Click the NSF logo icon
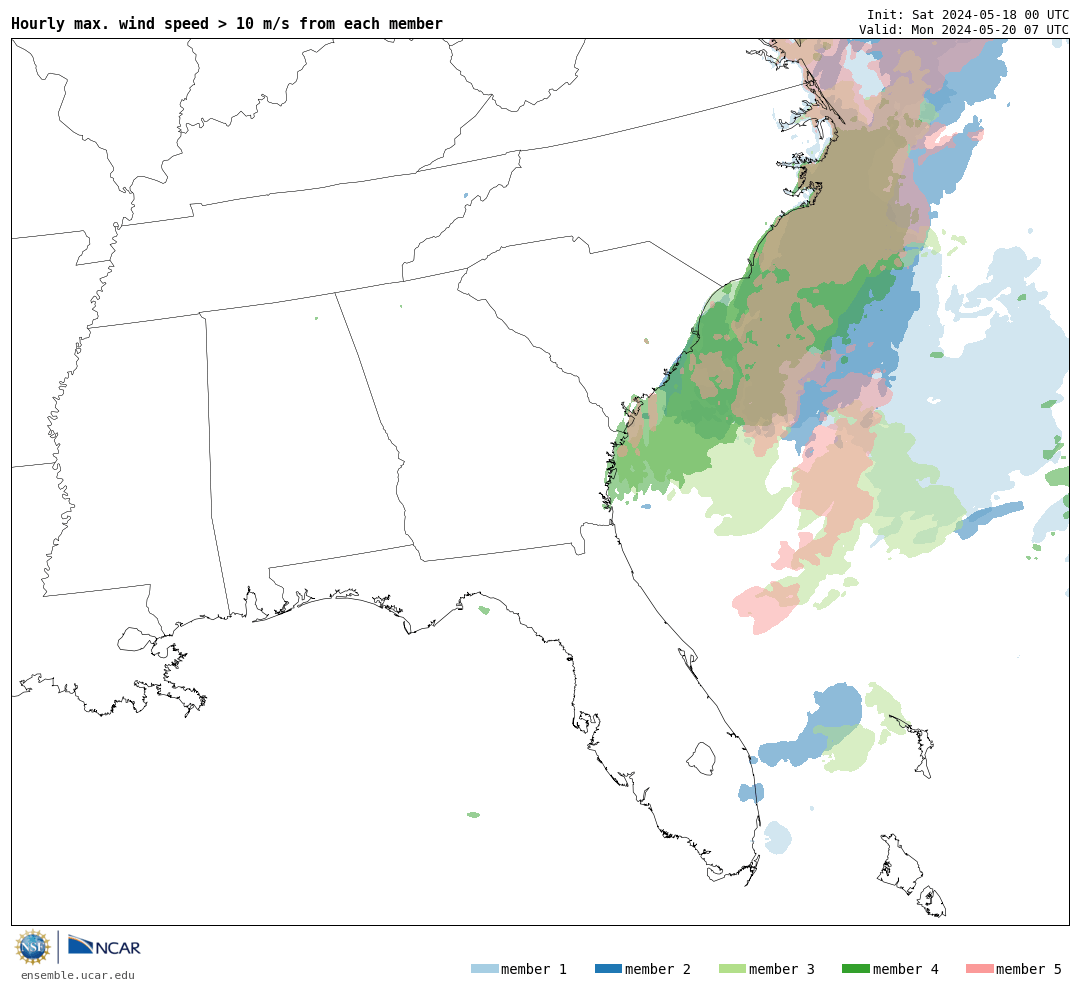The width and height of the screenshot is (1080, 988). pos(33,947)
